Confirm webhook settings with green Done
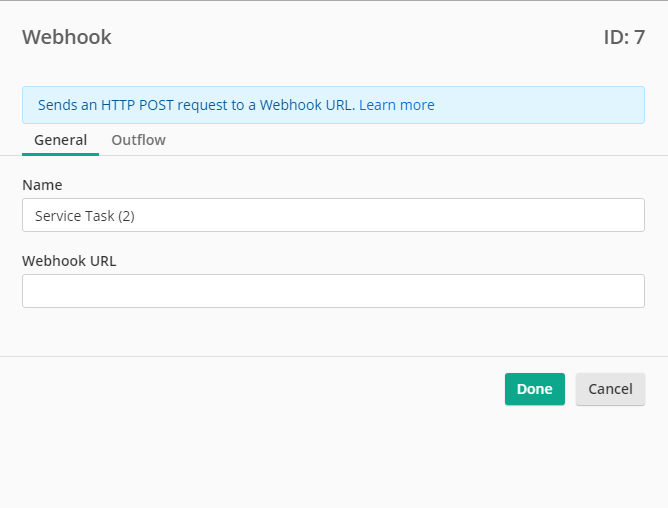 (x=535, y=389)
